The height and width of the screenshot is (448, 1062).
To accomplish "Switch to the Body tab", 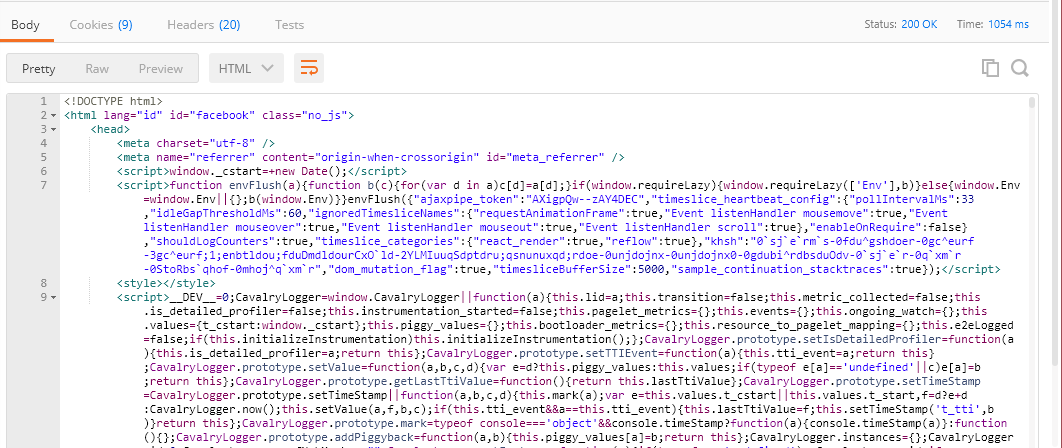I will [x=25, y=25].
